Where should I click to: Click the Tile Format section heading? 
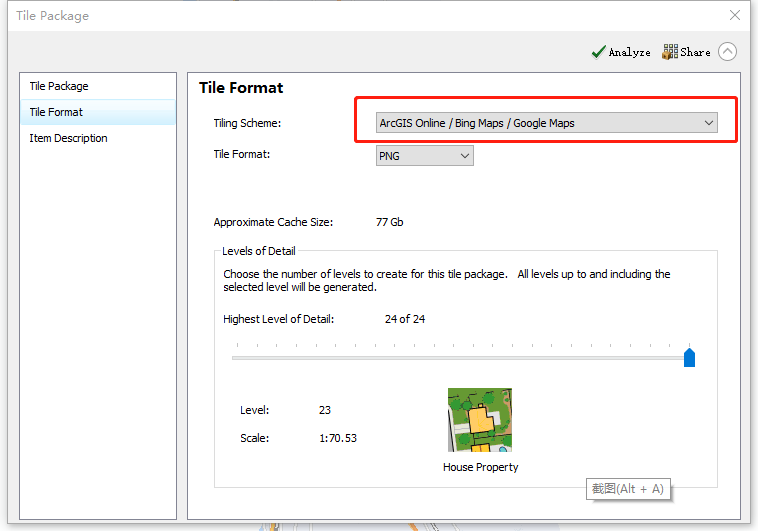(241, 88)
